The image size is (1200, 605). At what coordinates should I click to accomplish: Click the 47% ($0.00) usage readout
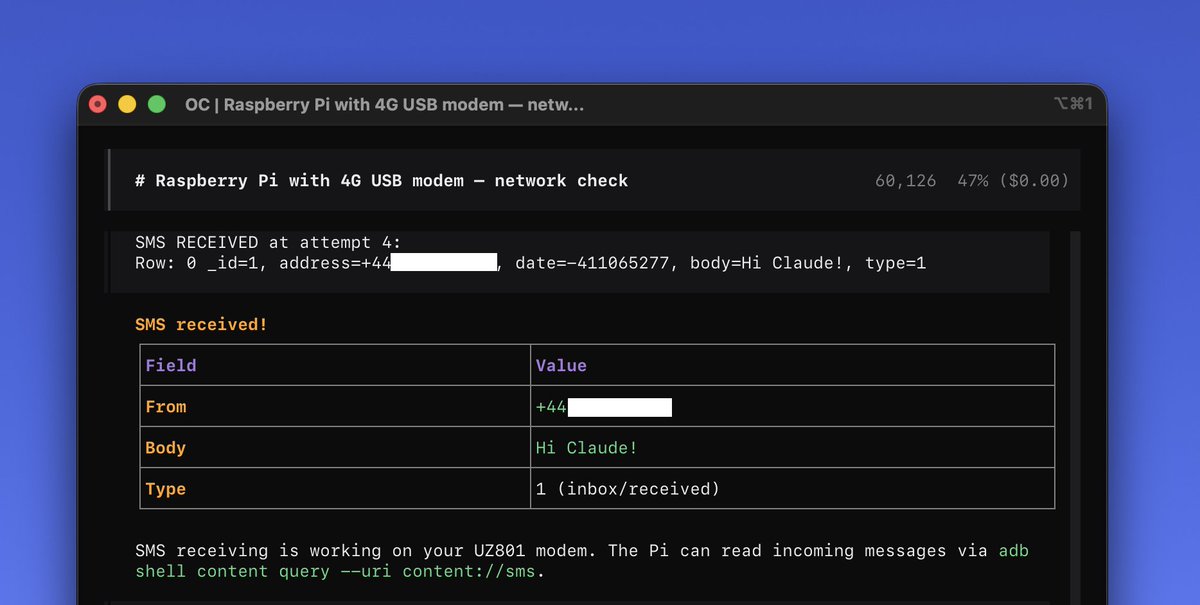coord(1011,181)
